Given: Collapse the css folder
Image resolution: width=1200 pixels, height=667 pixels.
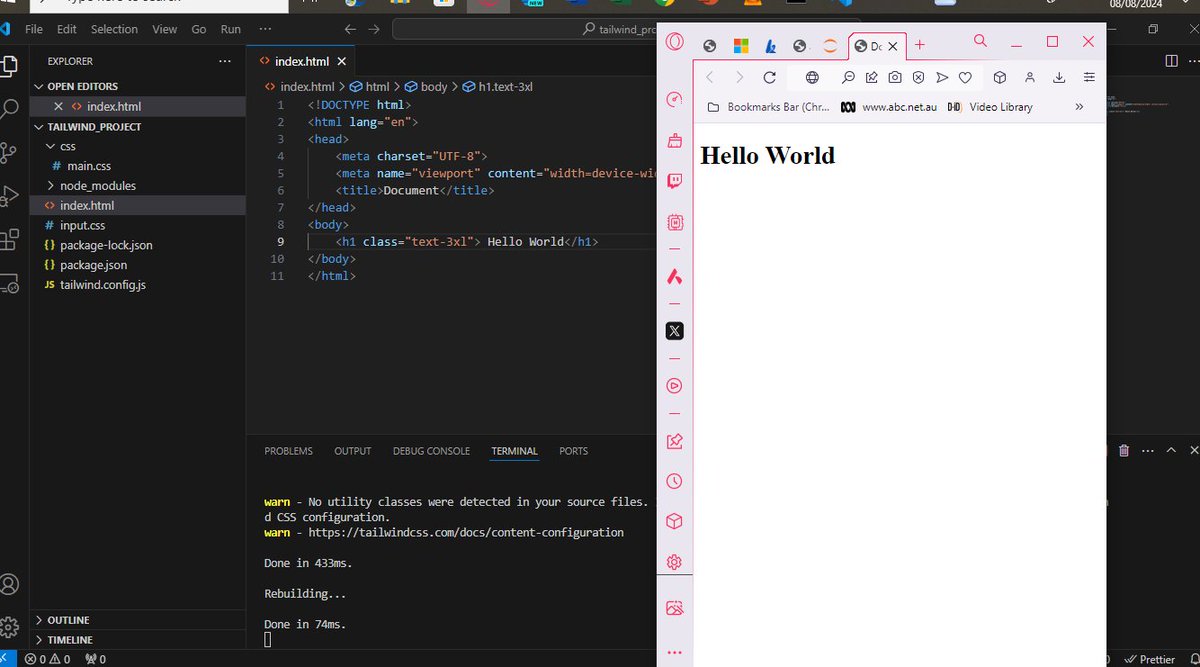Looking at the screenshot, I should click(52, 146).
